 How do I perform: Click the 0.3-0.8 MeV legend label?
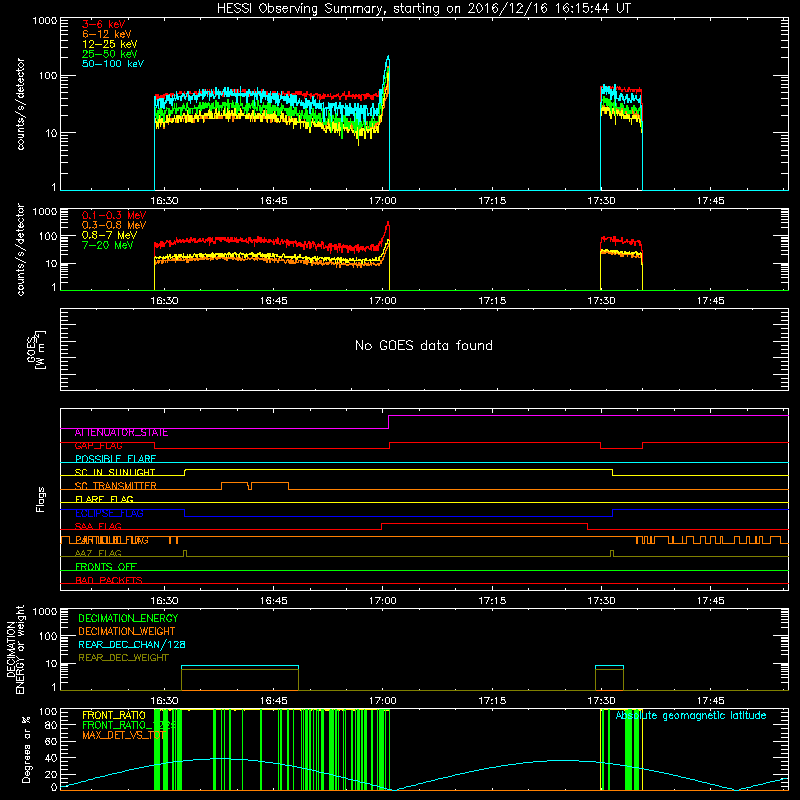tap(114, 225)
